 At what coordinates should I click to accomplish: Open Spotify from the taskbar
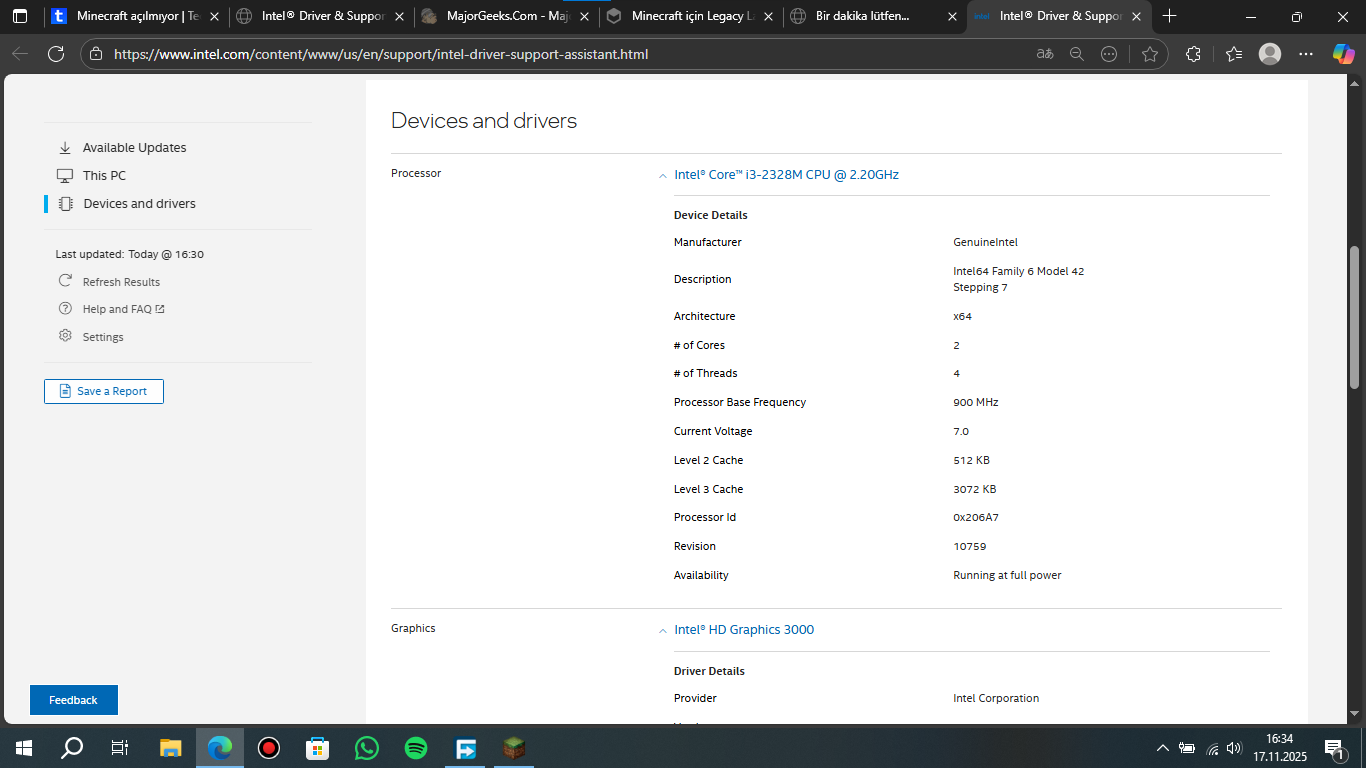pyautogui.click(x=416, y=748)
